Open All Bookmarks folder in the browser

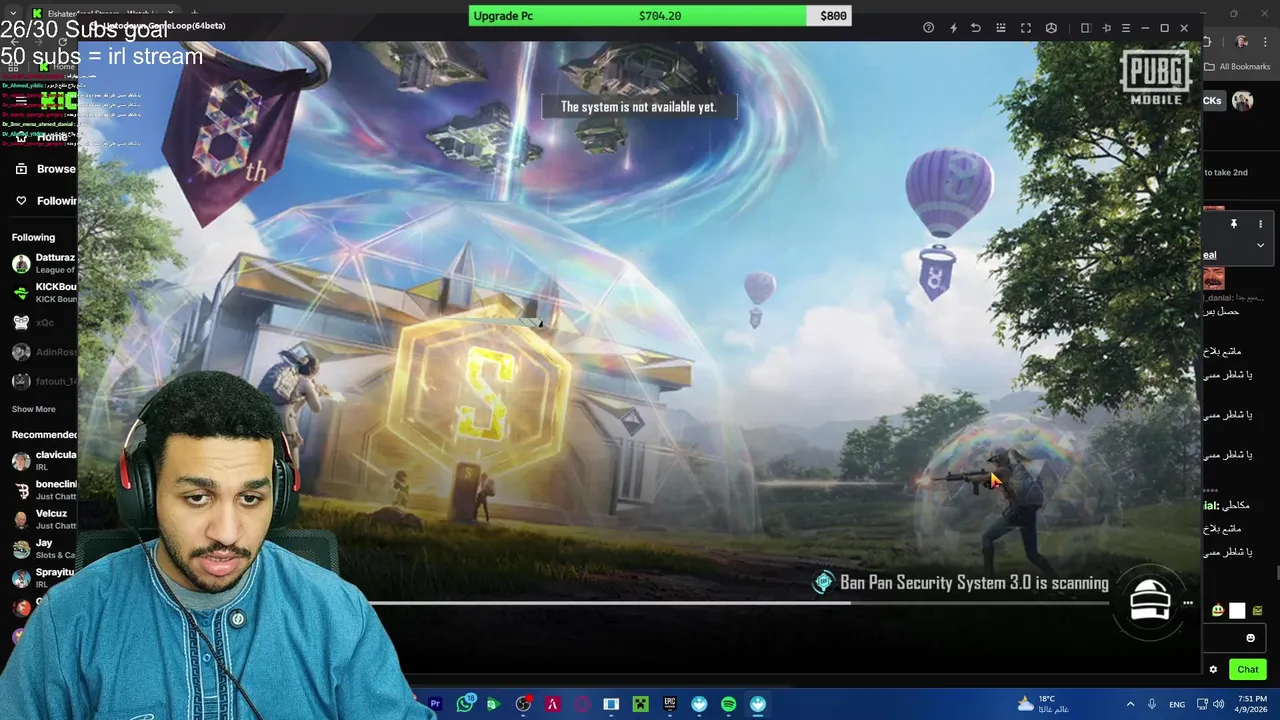coord(1237,67)
